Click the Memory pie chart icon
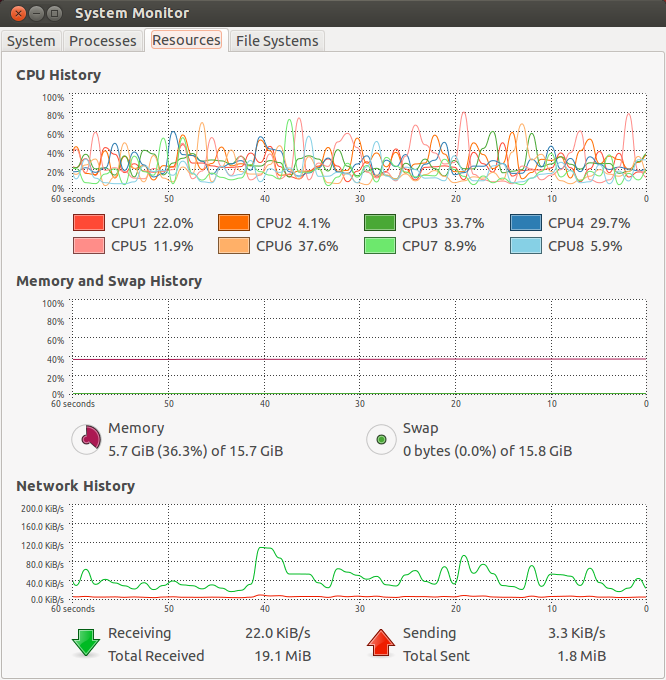The height and width of the screenshot is (680, 666). pyautogui.click(x=88, y=439)
